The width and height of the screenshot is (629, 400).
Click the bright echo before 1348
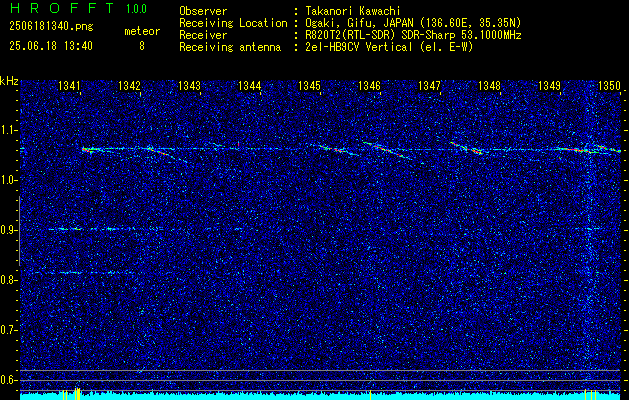[466, 148]
